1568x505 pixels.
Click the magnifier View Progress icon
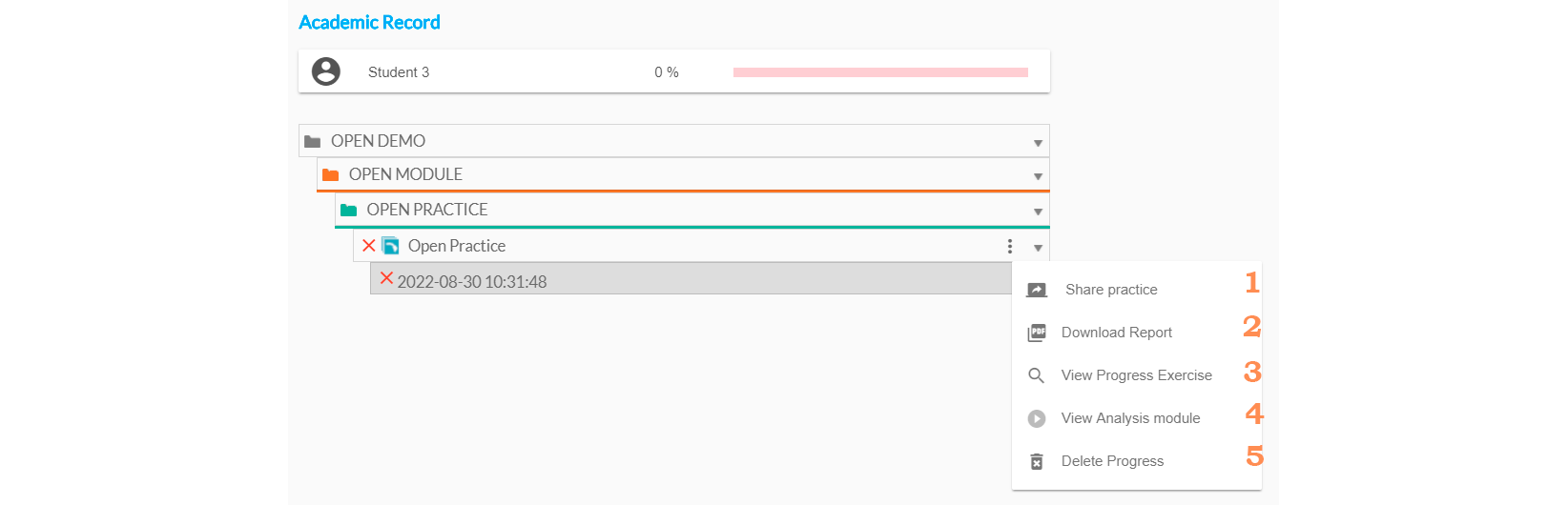[x=1037, y=375]
